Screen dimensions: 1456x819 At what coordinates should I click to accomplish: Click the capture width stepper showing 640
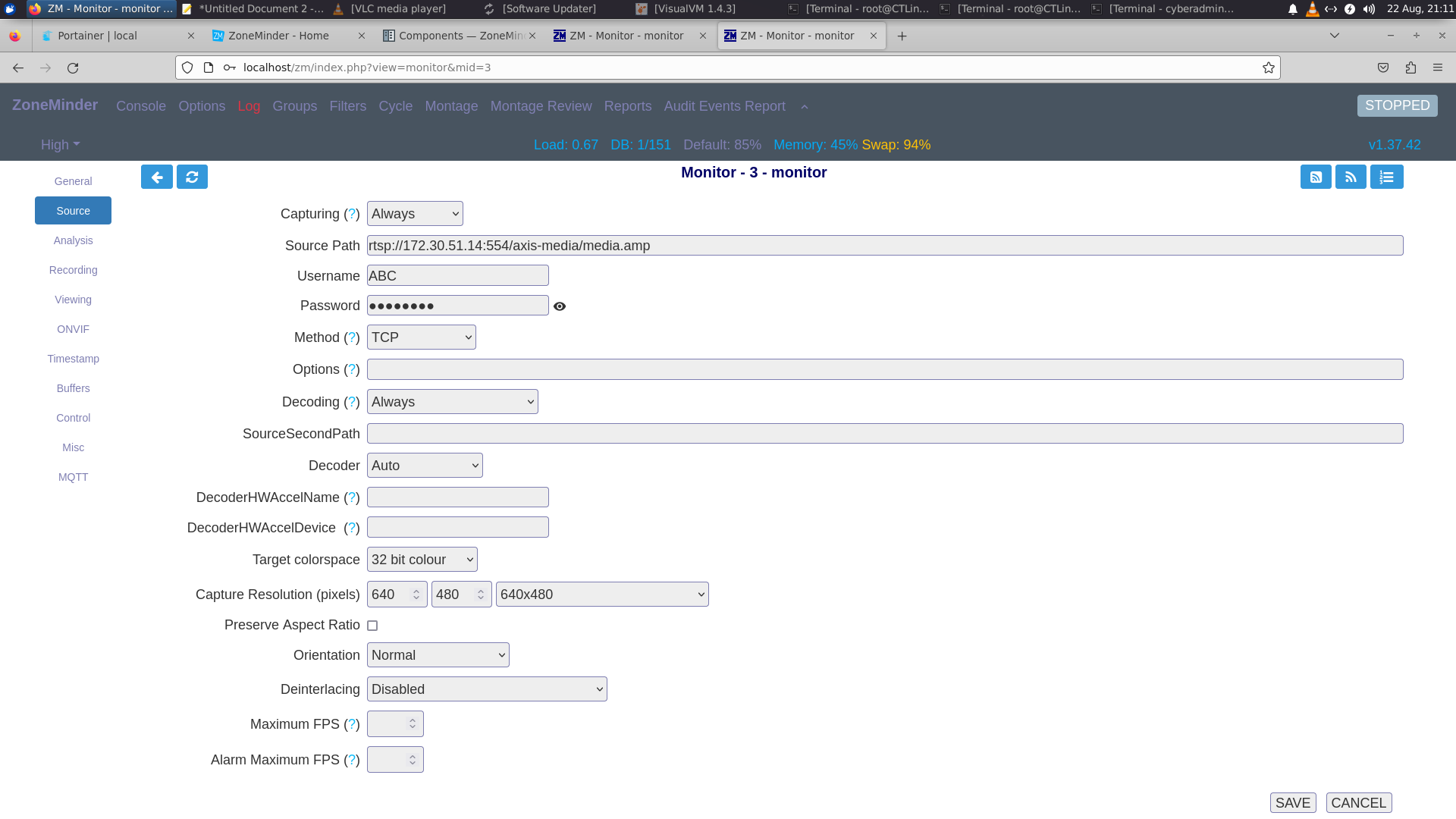pyautogui.click(x=397, y=595)
